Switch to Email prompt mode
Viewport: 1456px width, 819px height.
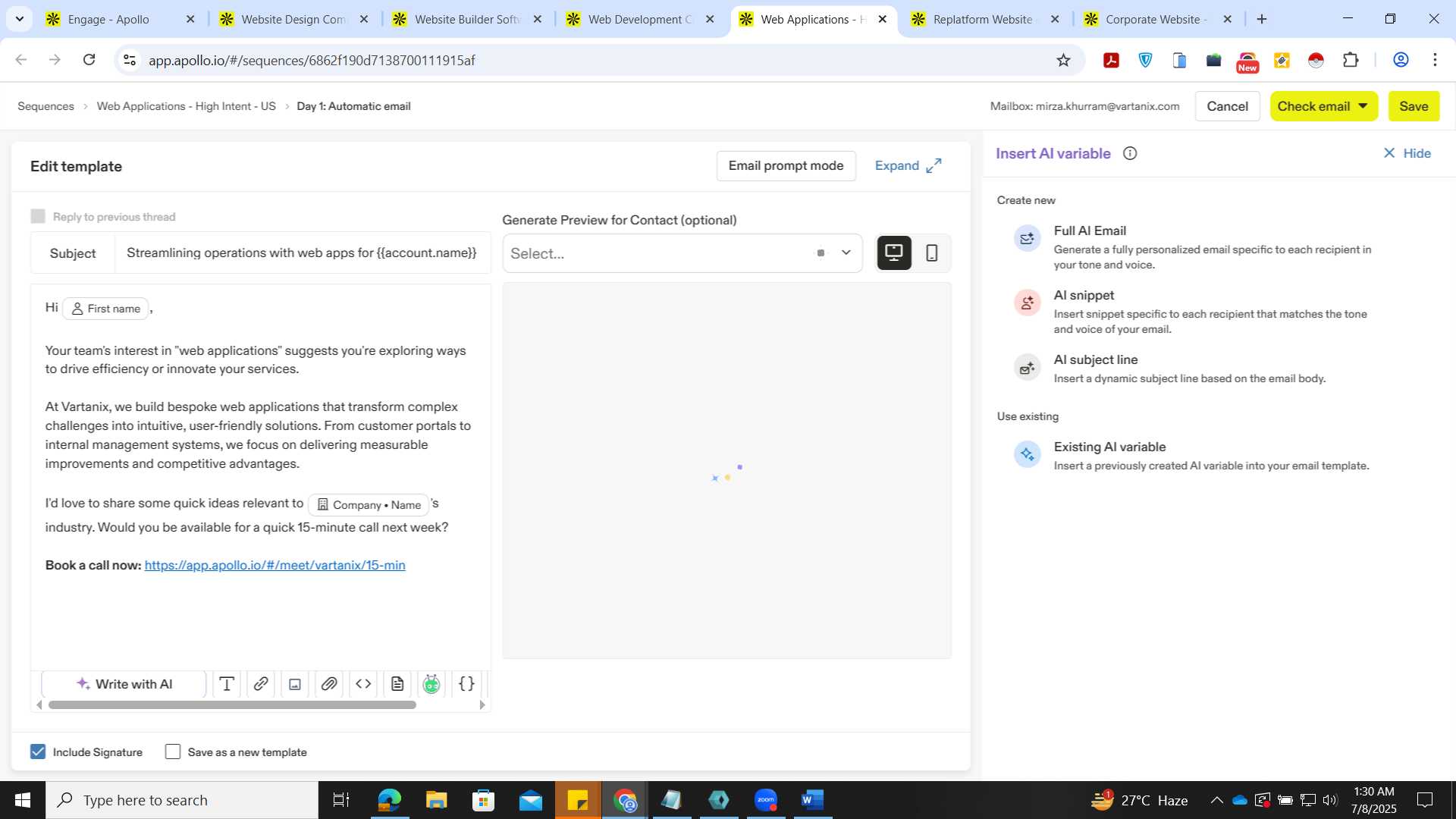786,165
